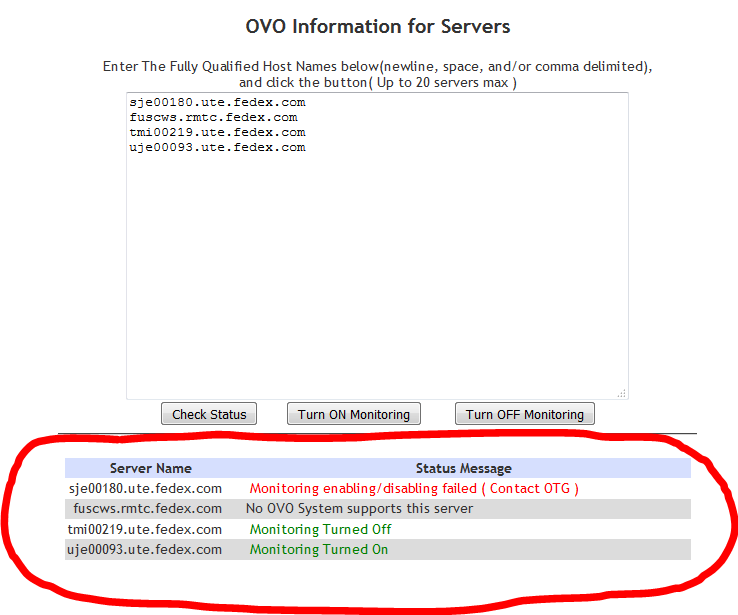The width and height of the screenshot is (738, 615).
Task: Click the Server Name column header
Action: coord(150,468)
